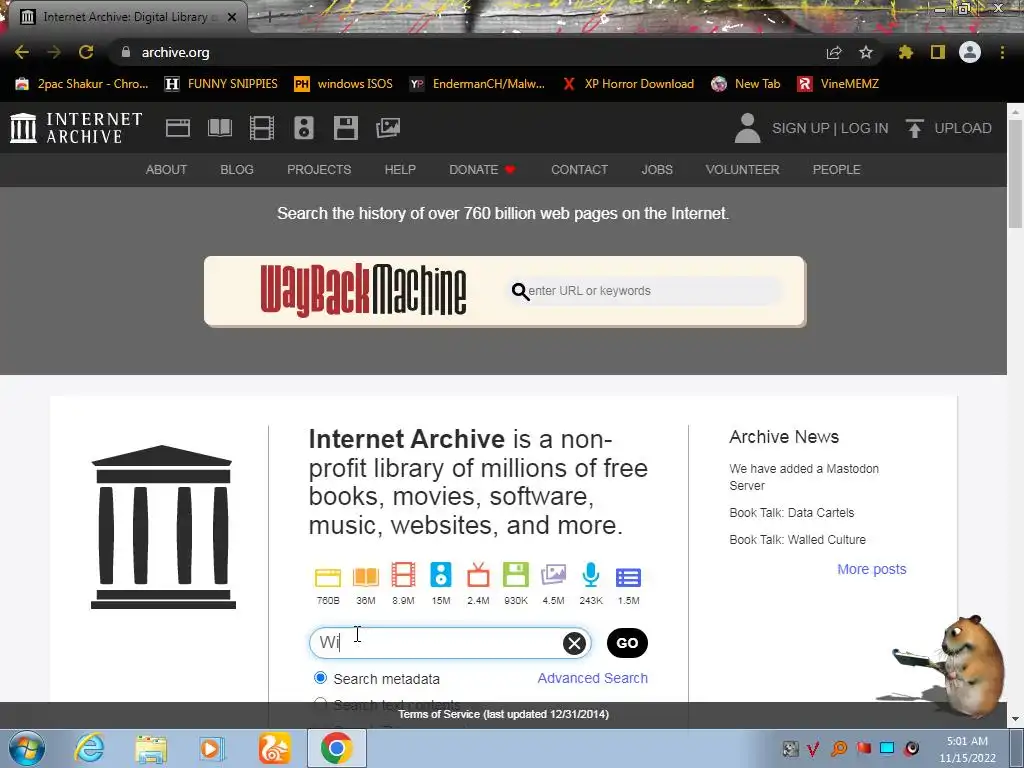Open PEOPLE menu item
The height and width of the screenshot is (768, 1024).
pyautogui.click(x=837, y=170)
